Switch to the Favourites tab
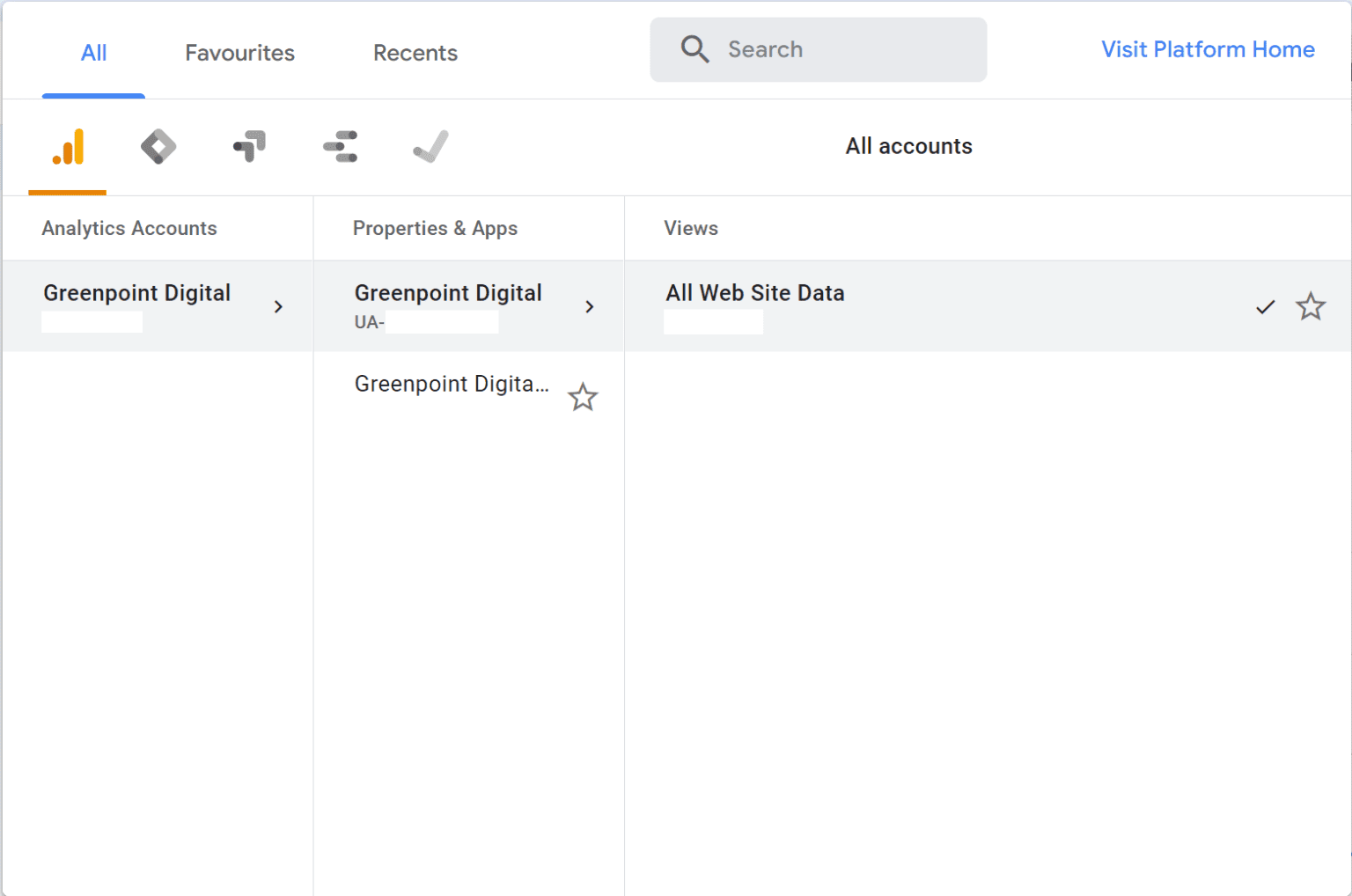Viewport: 1352px width, 896px height. coord(239,53)
